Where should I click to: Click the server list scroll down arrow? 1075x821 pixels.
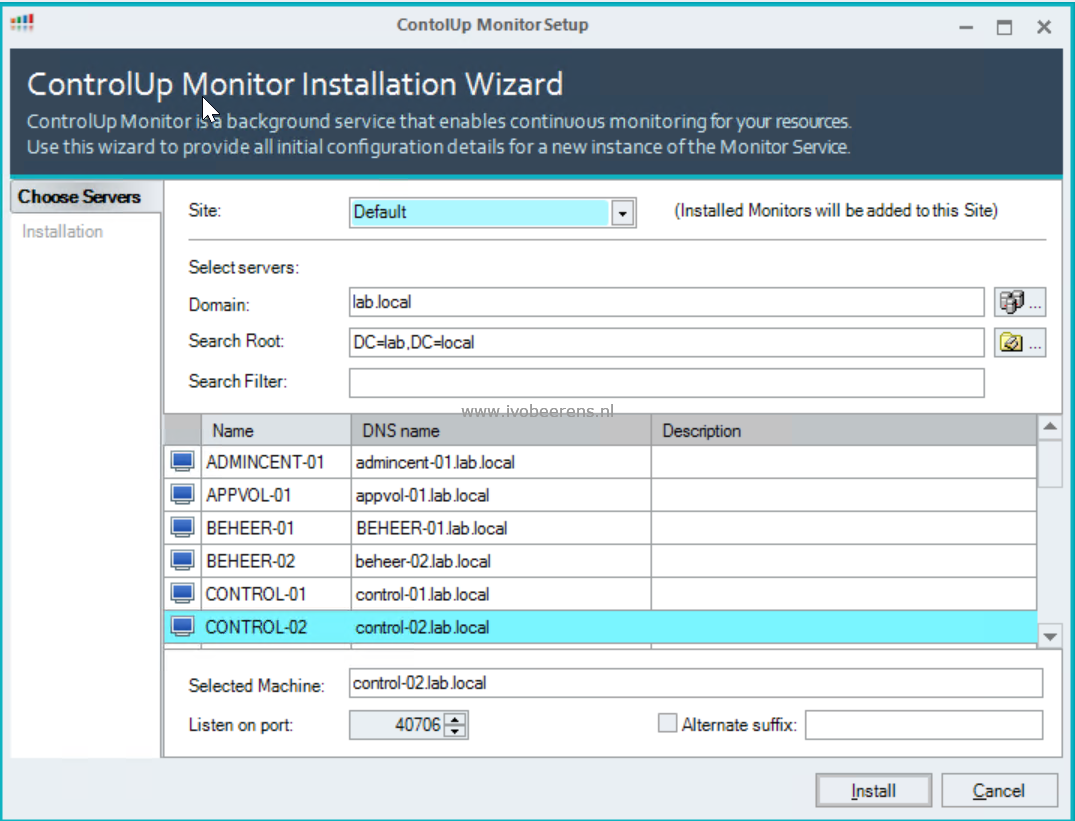coord(1050,637)
